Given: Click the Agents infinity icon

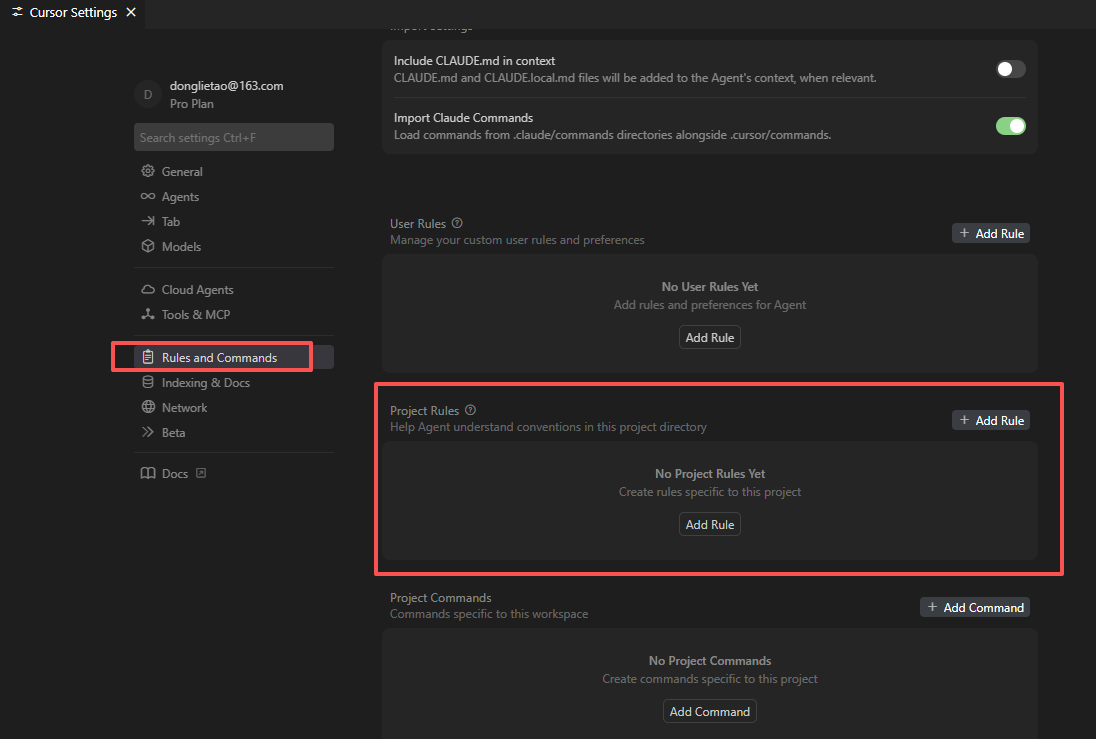Looking at the screenshot, I should click(148, 197).
